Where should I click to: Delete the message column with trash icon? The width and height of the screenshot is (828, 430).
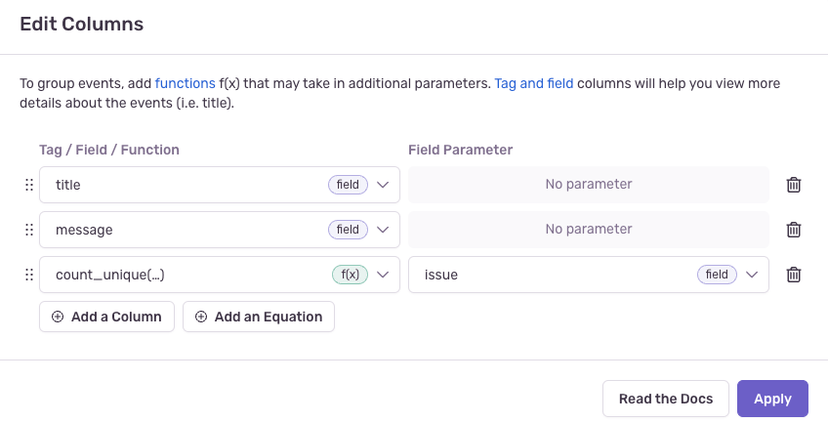pyautogui.click(x=793, y=230)
